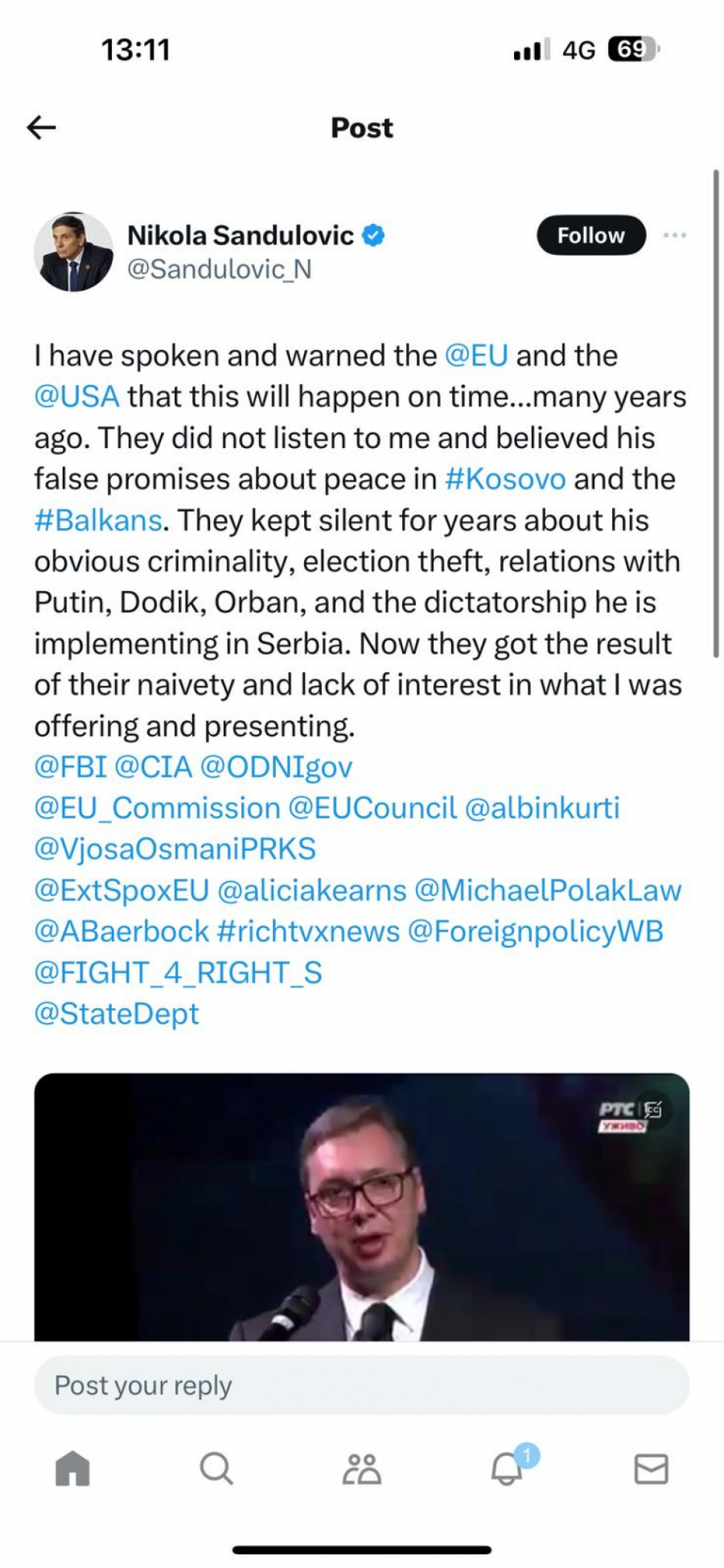Click the vertical scrollbar indicator
This screenshot has width=724, height=1568.
tap(715, 414)
